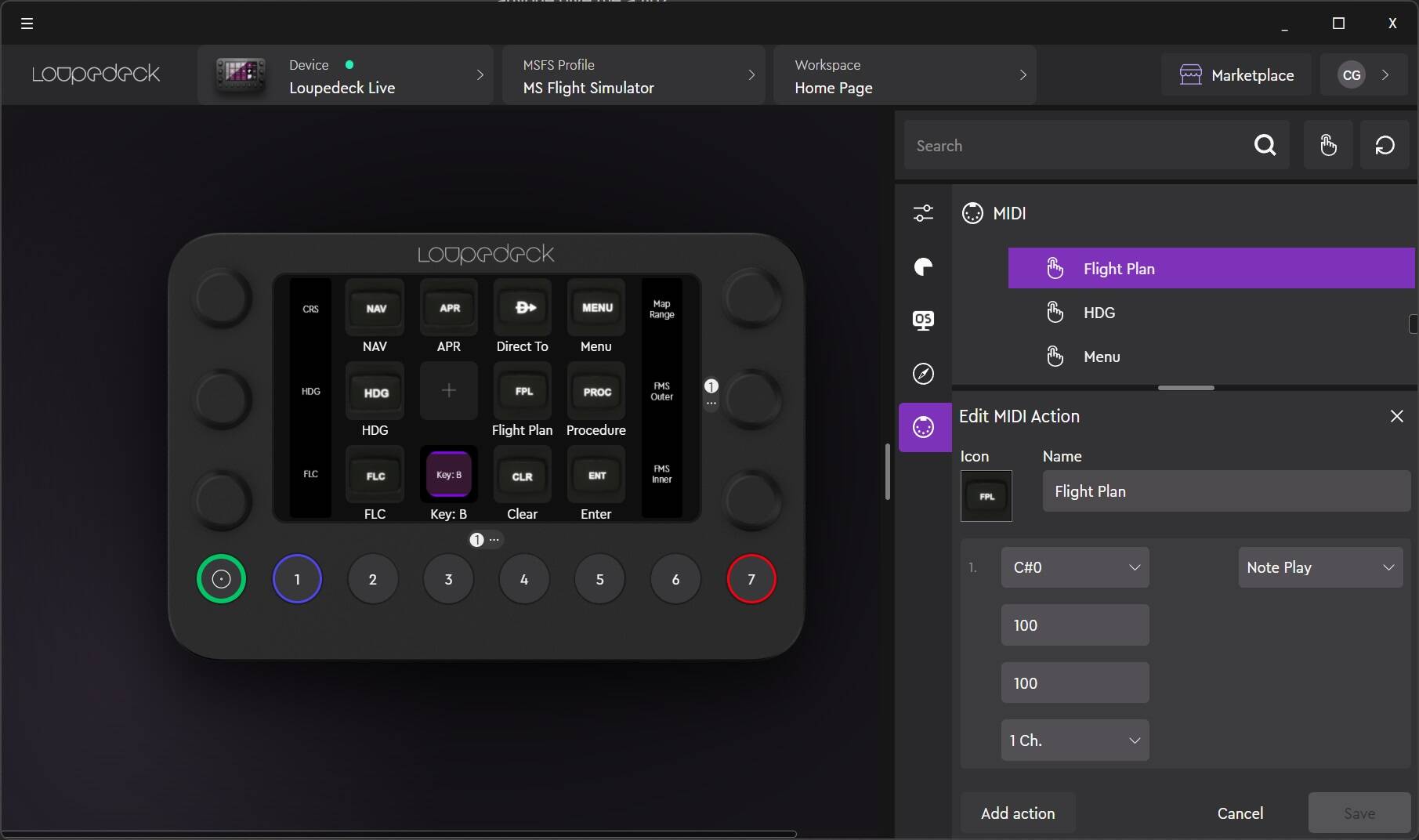Open the compass navigation sidebar tab
Image resolution: width=1419 pixels, height=840 pixels.
pyautogui.click(x=924, y=374)
